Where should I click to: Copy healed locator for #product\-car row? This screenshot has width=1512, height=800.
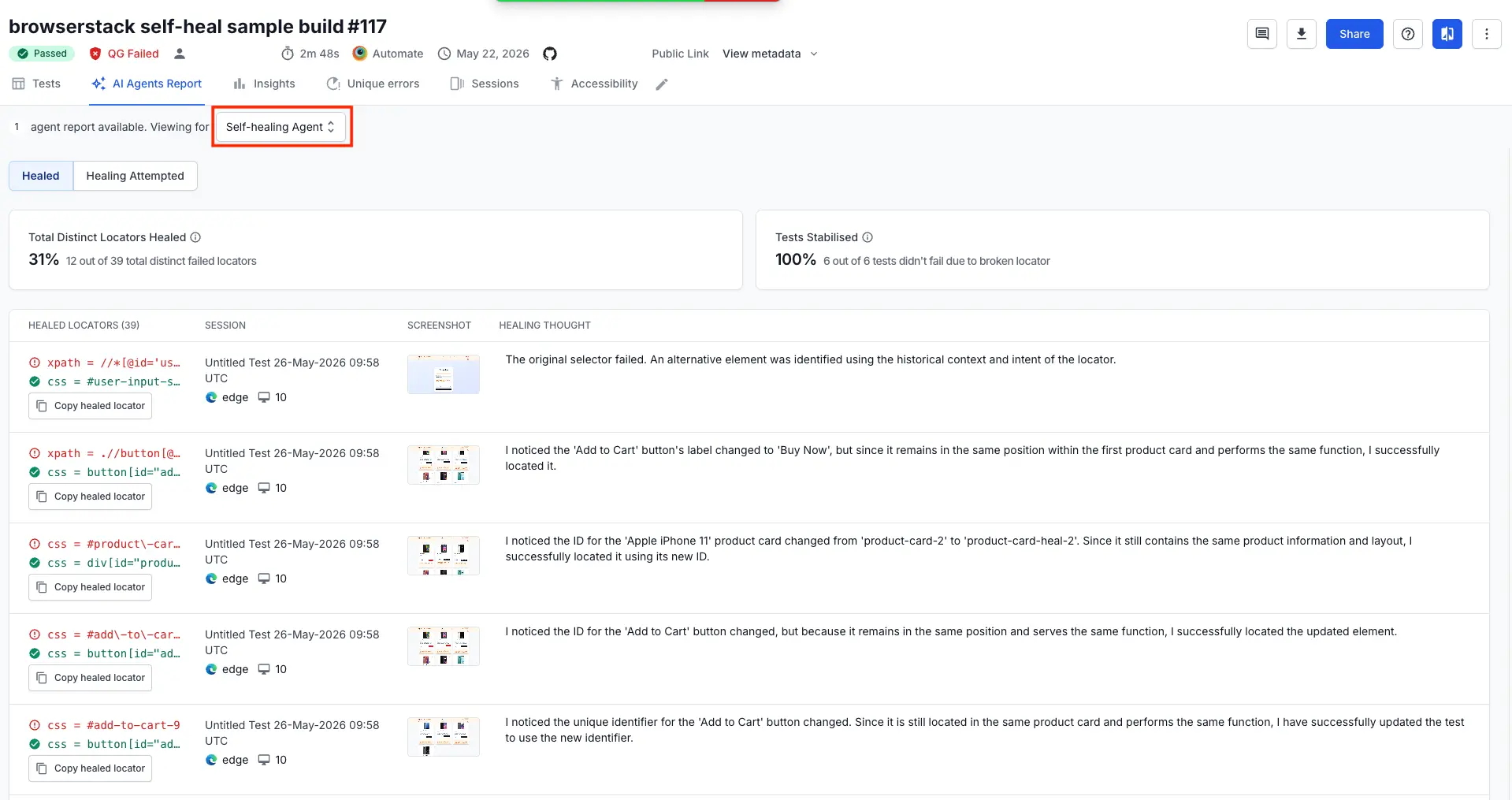[90, 587]
